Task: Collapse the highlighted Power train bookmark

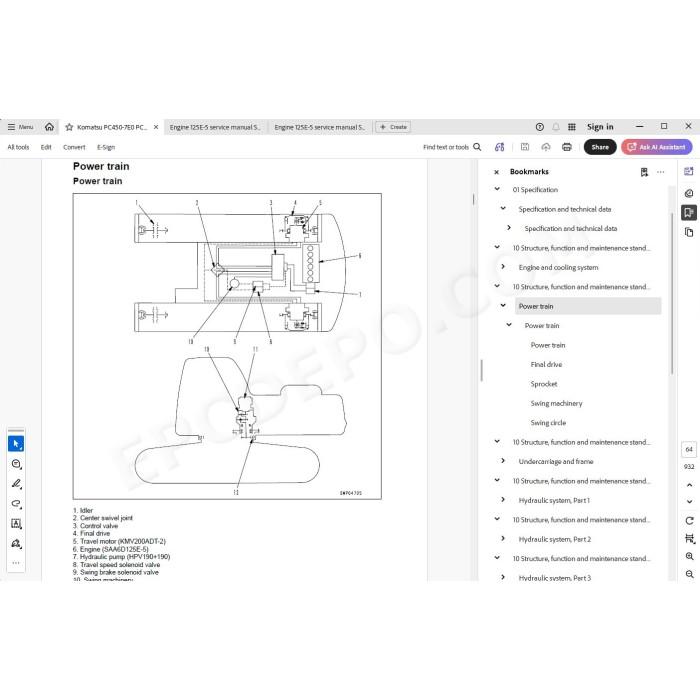Action: pos(503,306)
